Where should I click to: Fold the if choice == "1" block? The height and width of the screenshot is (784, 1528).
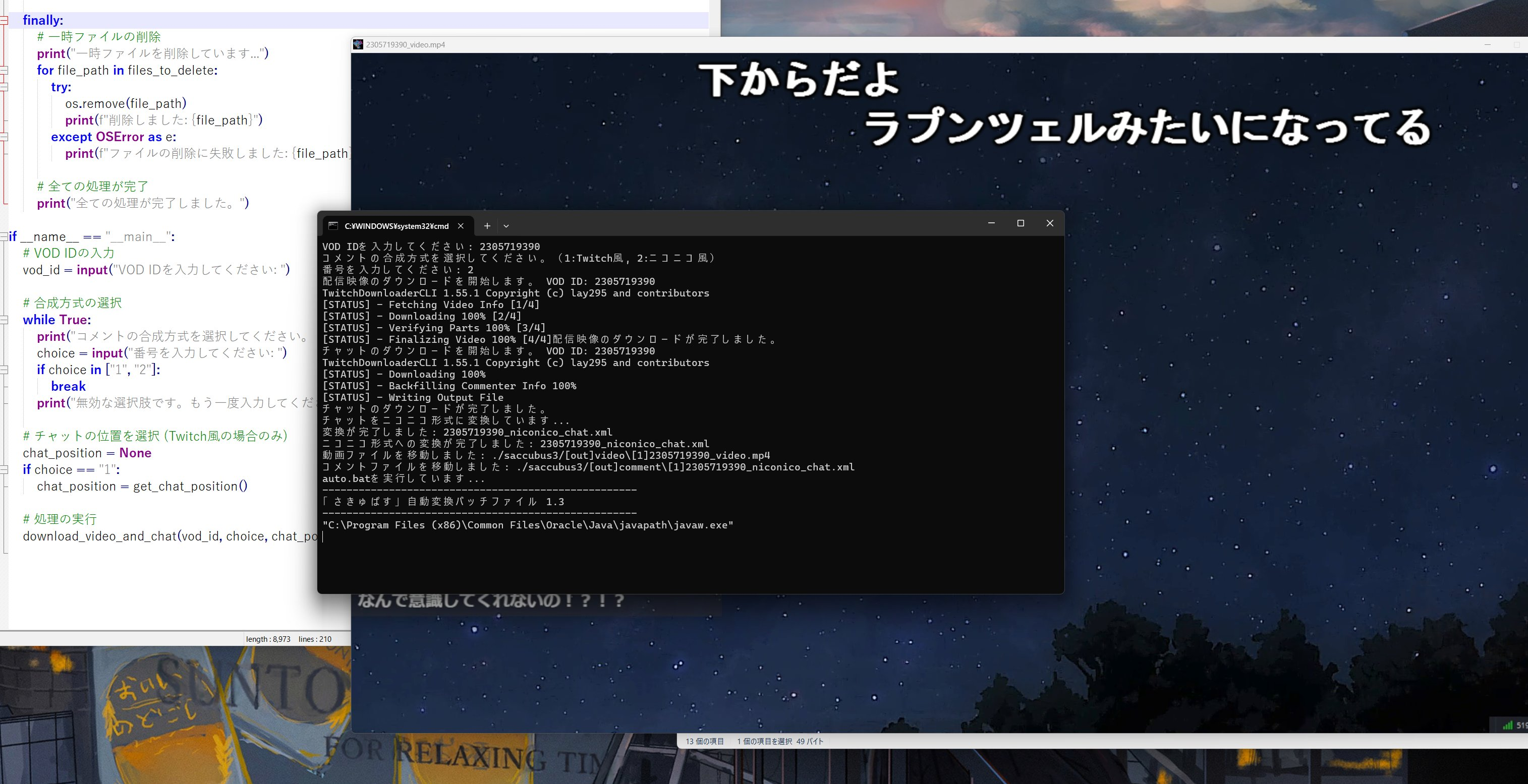coord(4,470)
